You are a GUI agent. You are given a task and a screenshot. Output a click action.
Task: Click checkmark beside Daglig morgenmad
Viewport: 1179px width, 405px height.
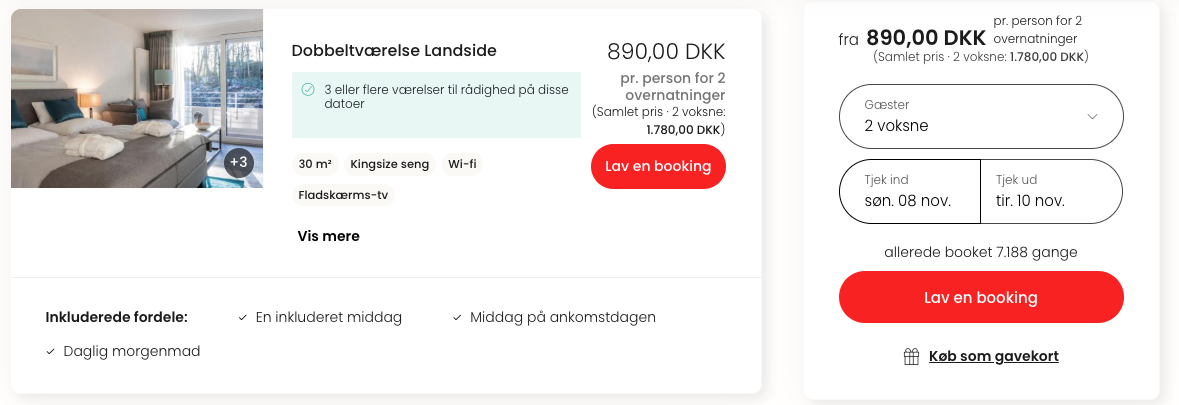[50, 352]
